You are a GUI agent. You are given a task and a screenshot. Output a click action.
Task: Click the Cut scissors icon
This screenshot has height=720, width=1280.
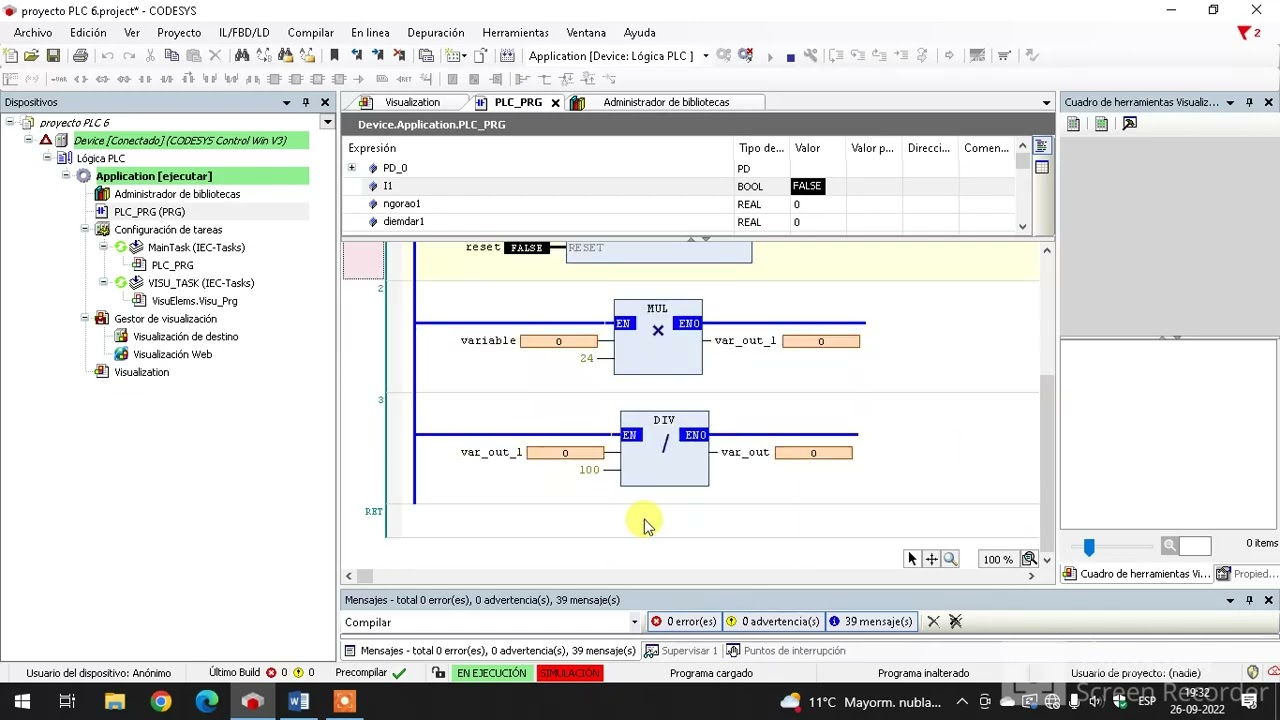coord(150,56)
